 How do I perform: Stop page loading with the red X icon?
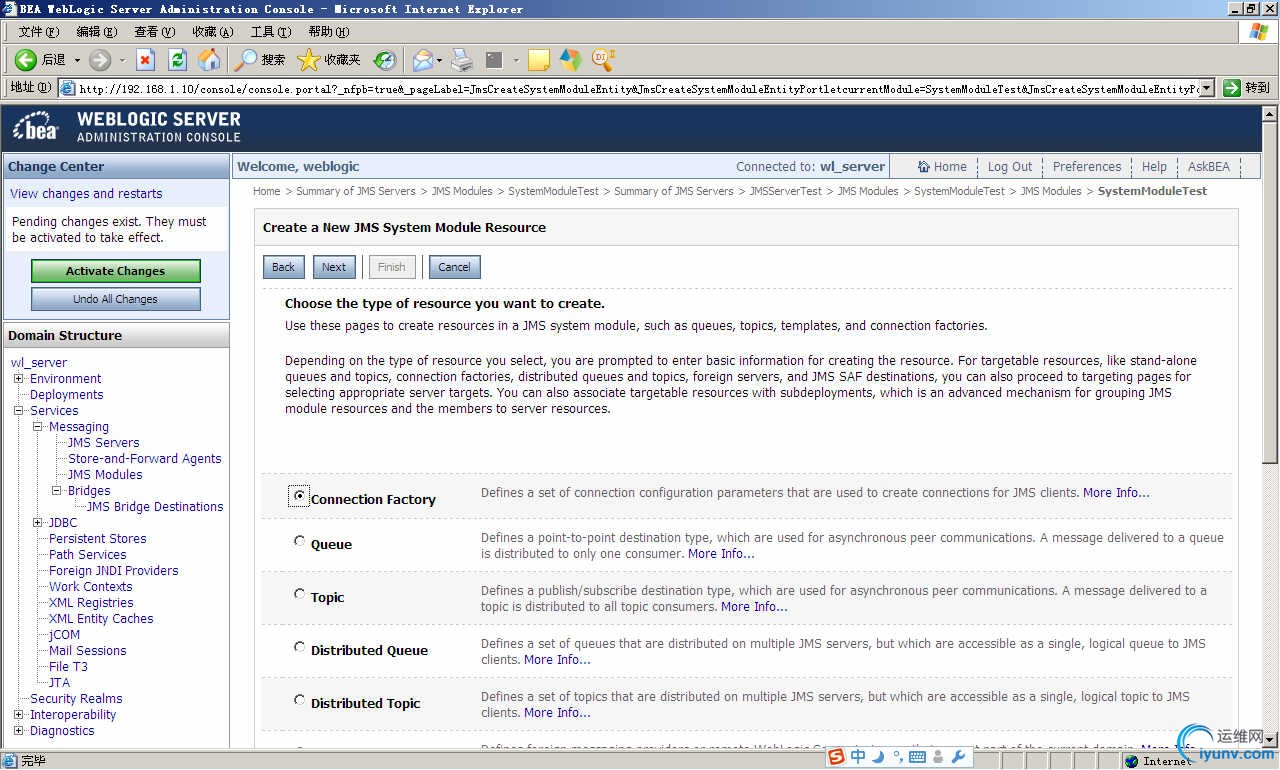pyautogui.click(x=146, y=60)
